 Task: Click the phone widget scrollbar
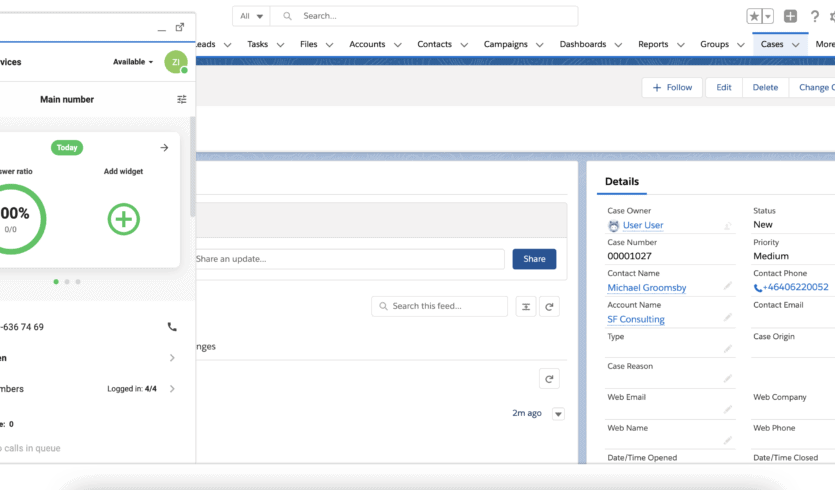pyautogui.click(x=193, y=167)
